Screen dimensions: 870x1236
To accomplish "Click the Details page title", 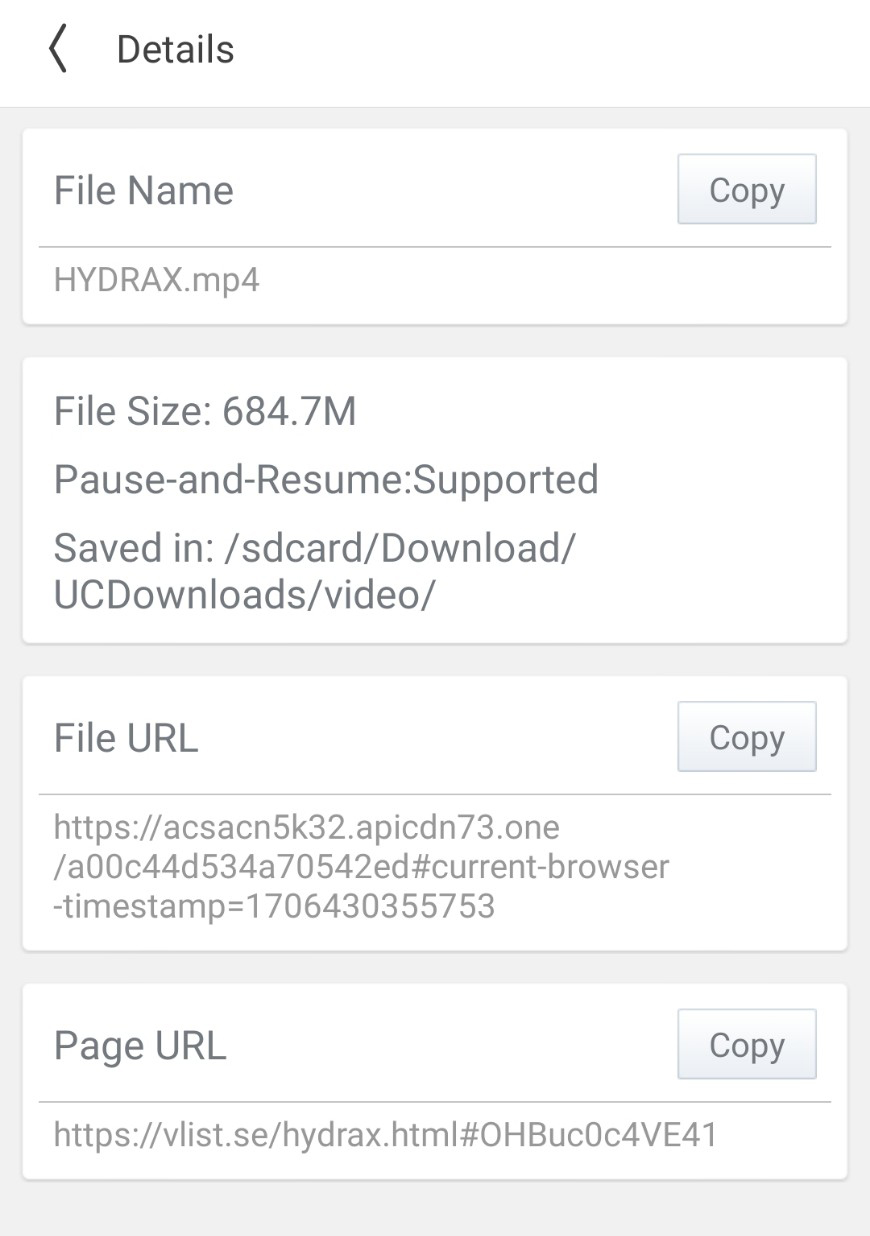I will (175, 50).
